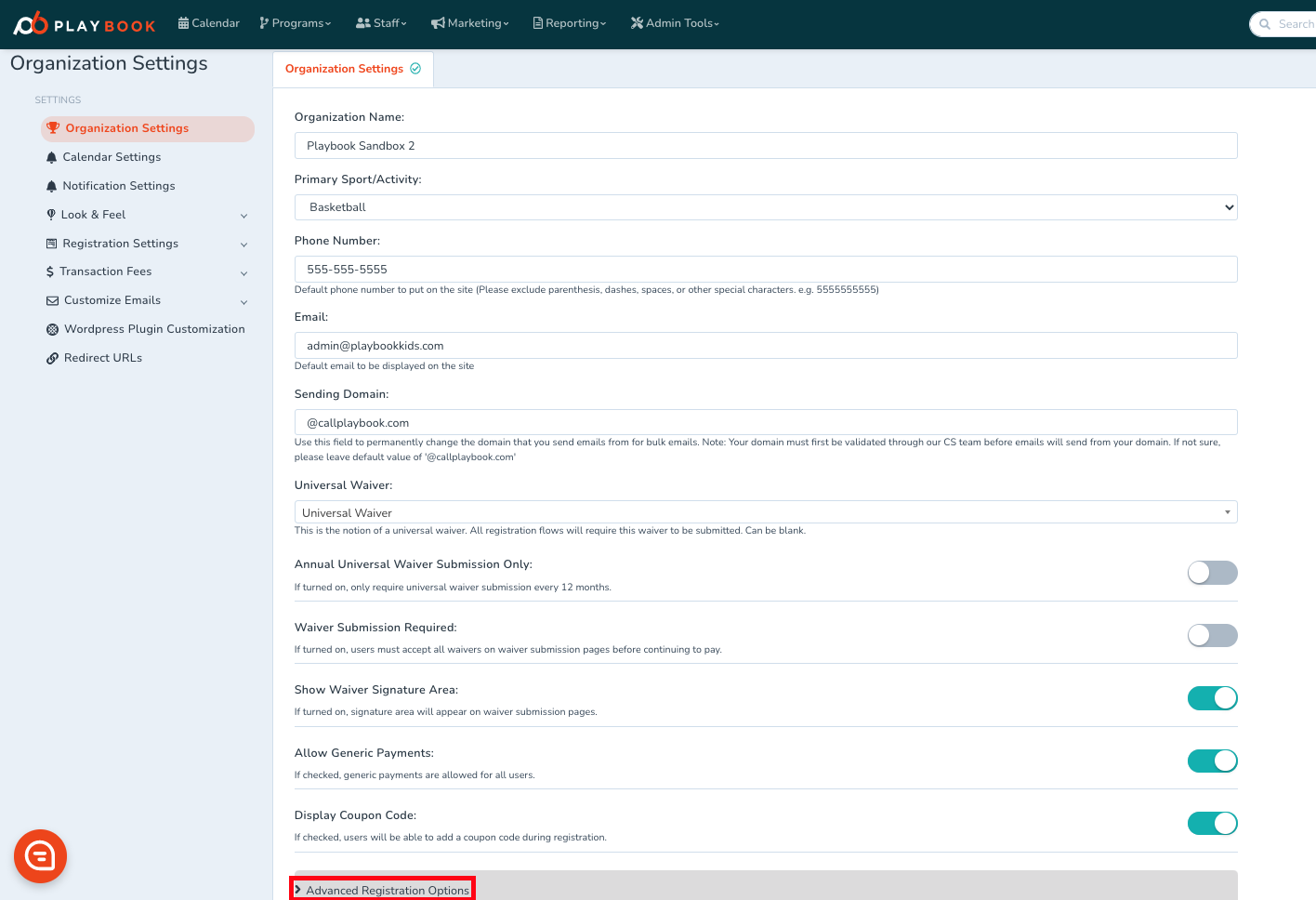Open Calendar Settings

112,157
